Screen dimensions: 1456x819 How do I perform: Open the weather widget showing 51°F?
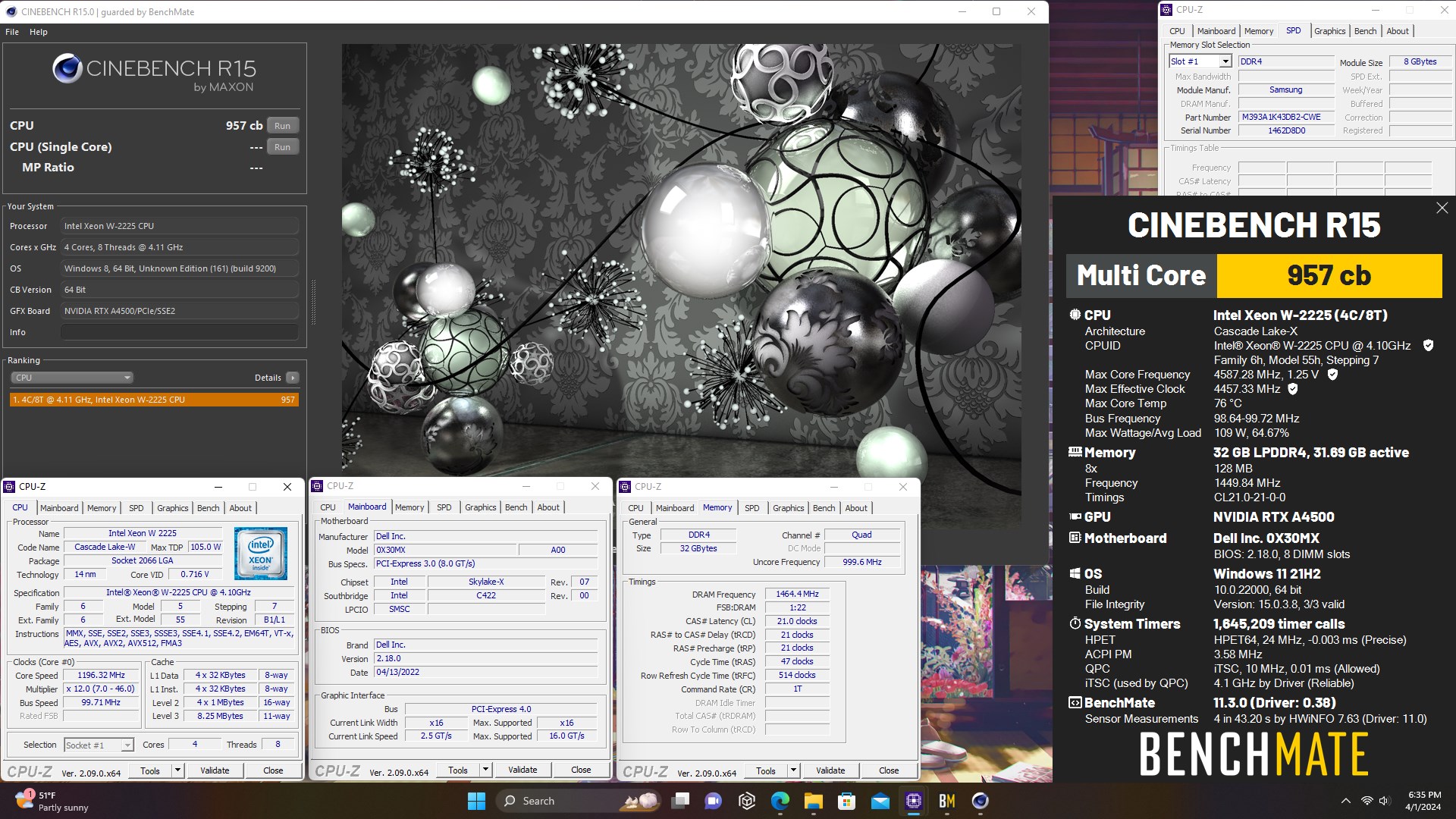(53, 801)
